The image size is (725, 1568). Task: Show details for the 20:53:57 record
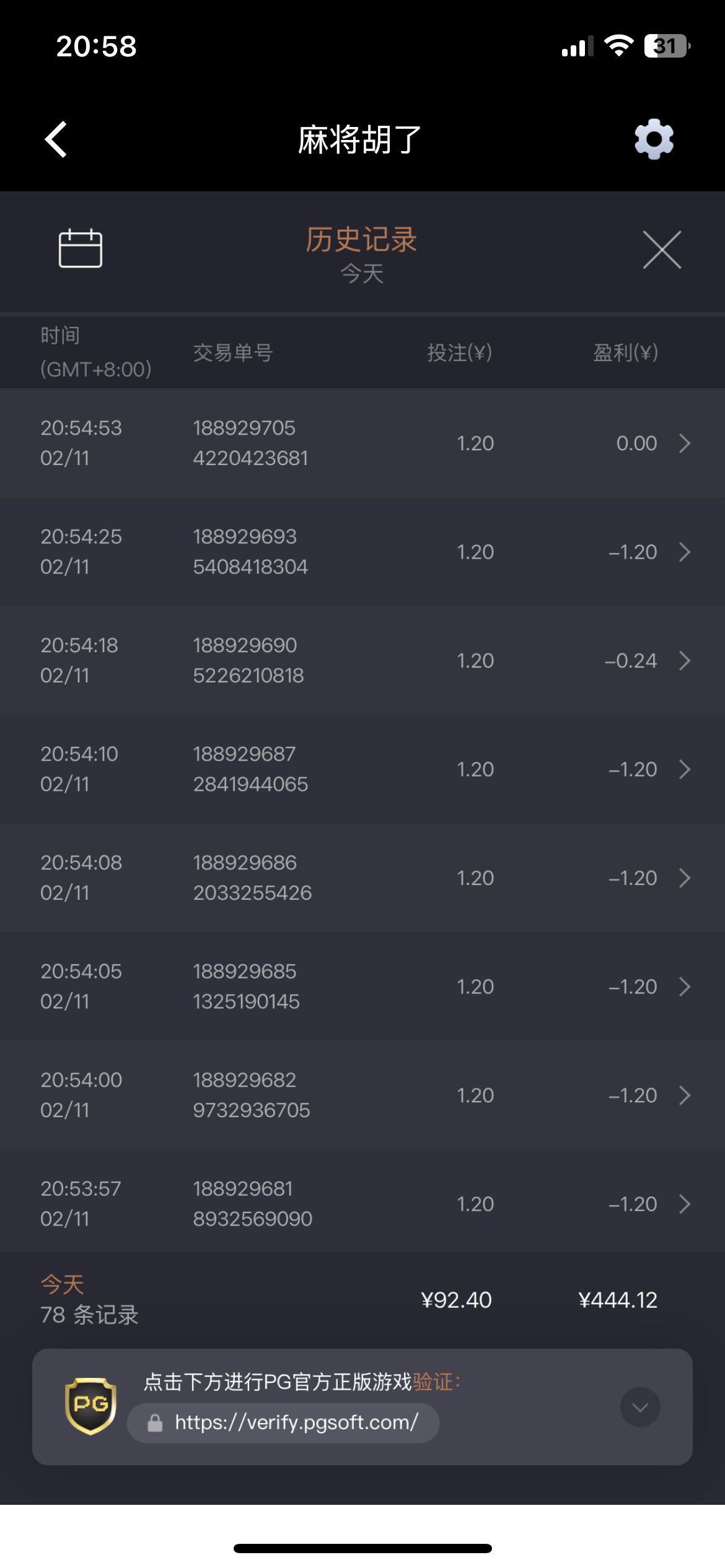pos(685,1204)
